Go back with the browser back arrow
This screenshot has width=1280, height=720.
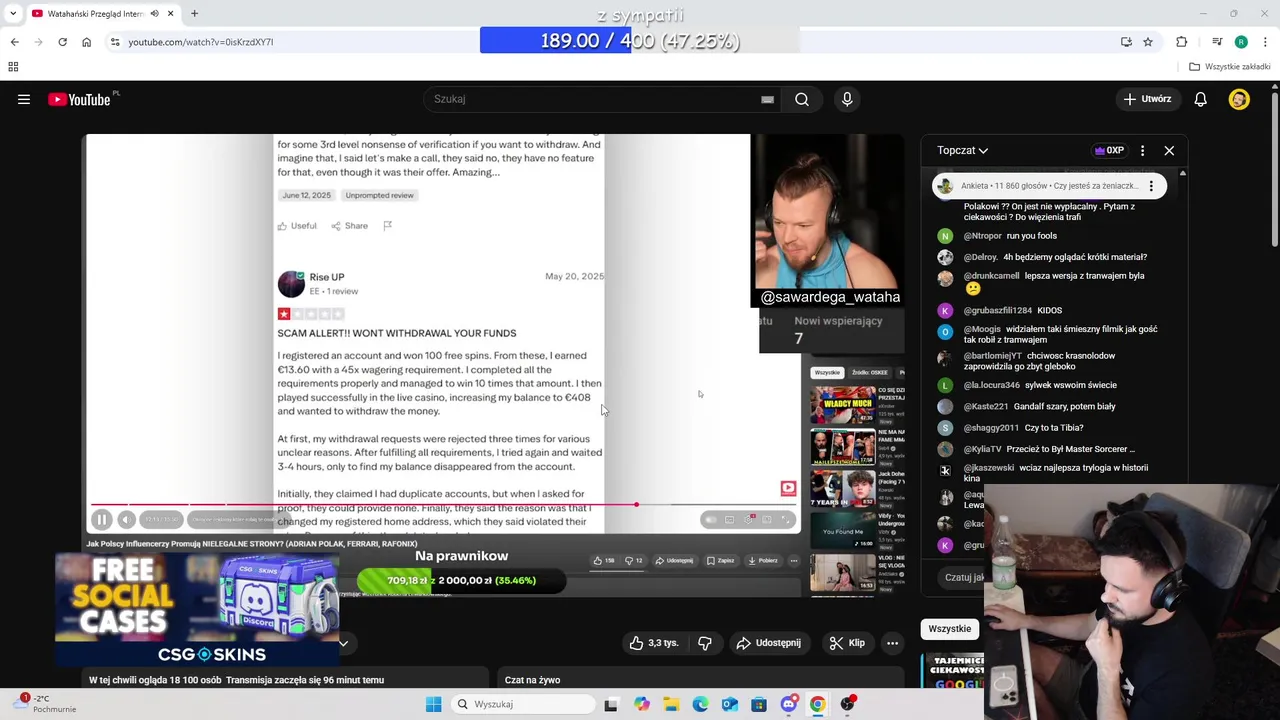[x=14, y=42]
